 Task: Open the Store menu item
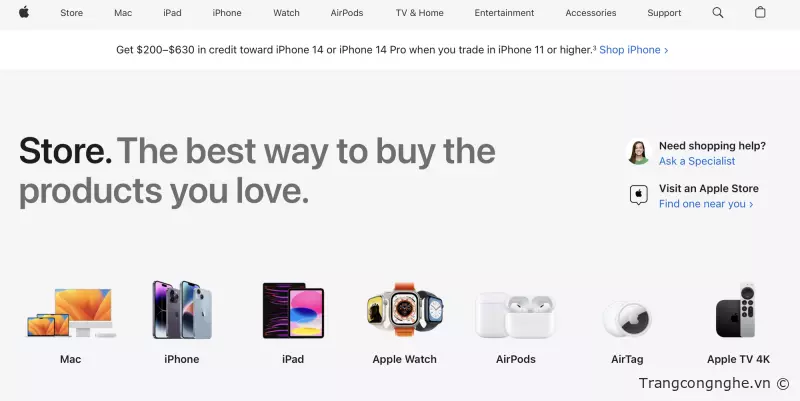click(71, 13)
